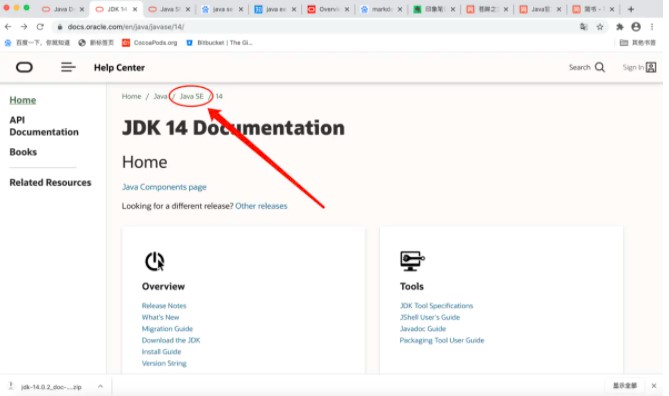This screenshot has height=396, width=669.
Task: Open the Chrome profile avatar
Action: tap(636, 27)
